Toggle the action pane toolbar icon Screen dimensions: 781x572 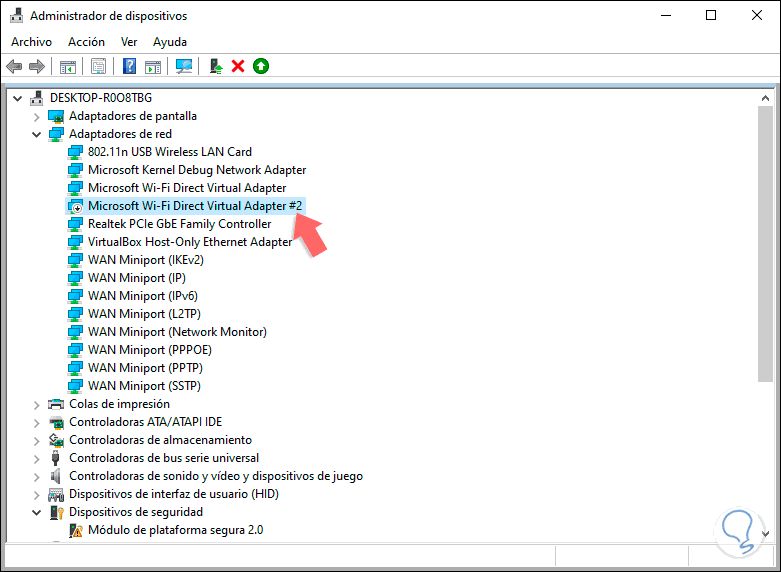coord(153,66)
